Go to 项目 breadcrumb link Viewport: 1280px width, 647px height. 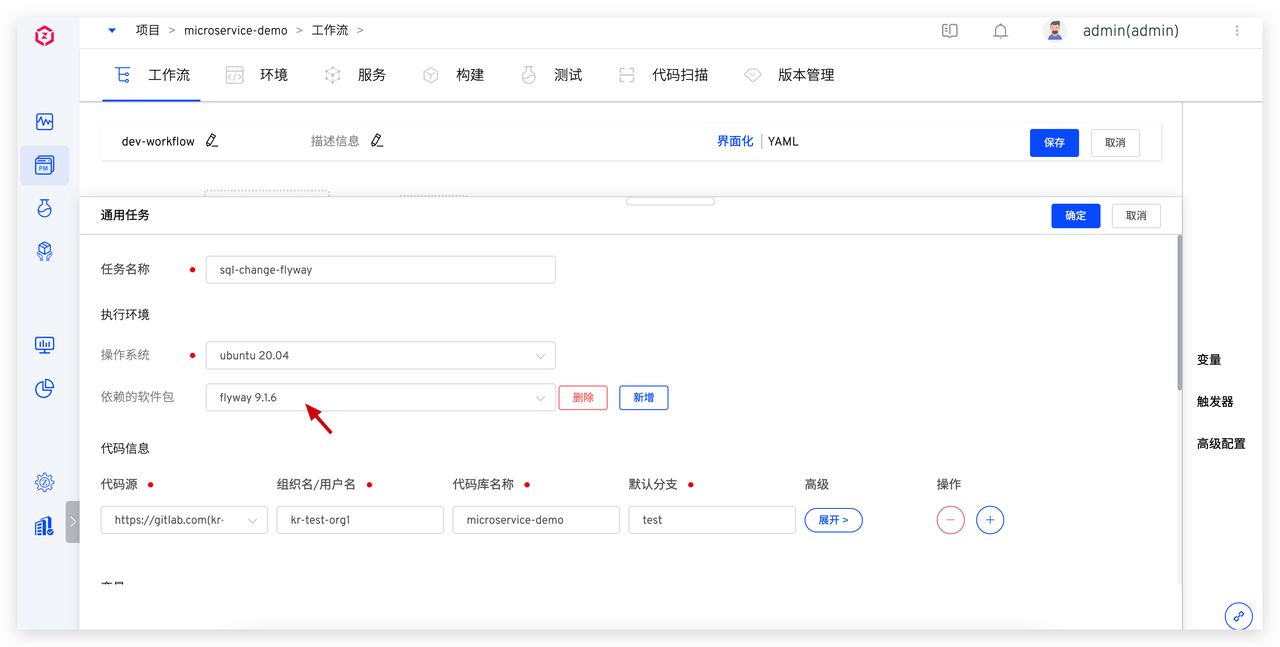pyautogui.click(x=148, y=31)
